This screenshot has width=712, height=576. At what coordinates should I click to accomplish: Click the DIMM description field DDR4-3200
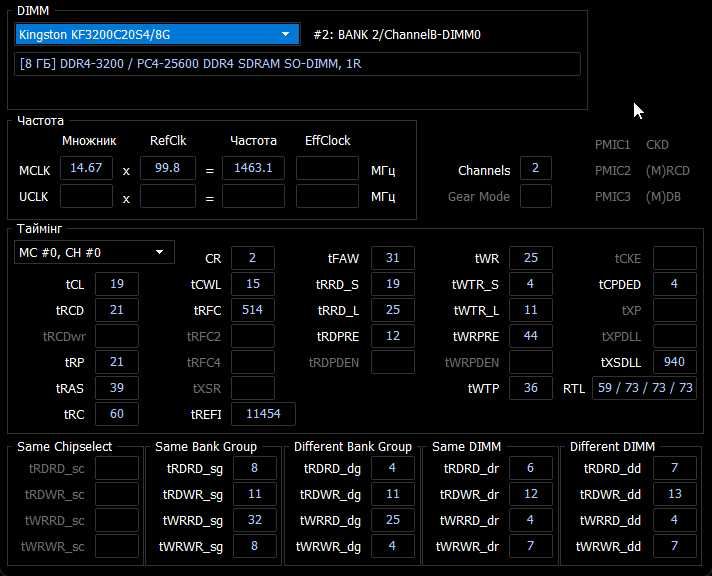[297, 64]
